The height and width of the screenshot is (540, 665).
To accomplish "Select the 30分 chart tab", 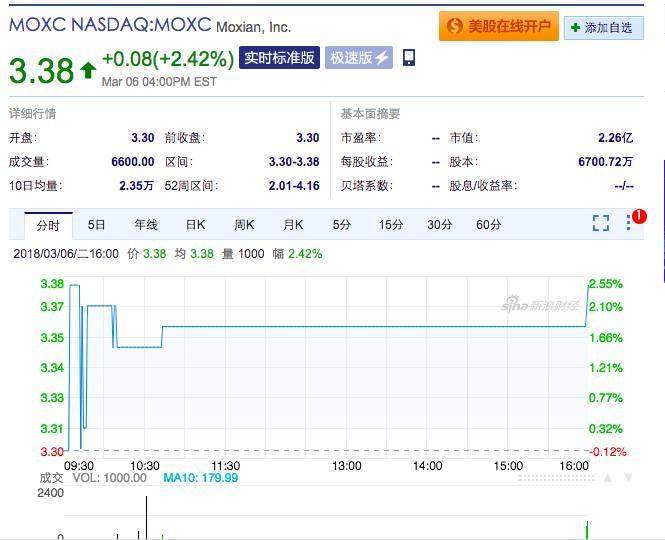I will pyautogui.click(x=439, y=224).
